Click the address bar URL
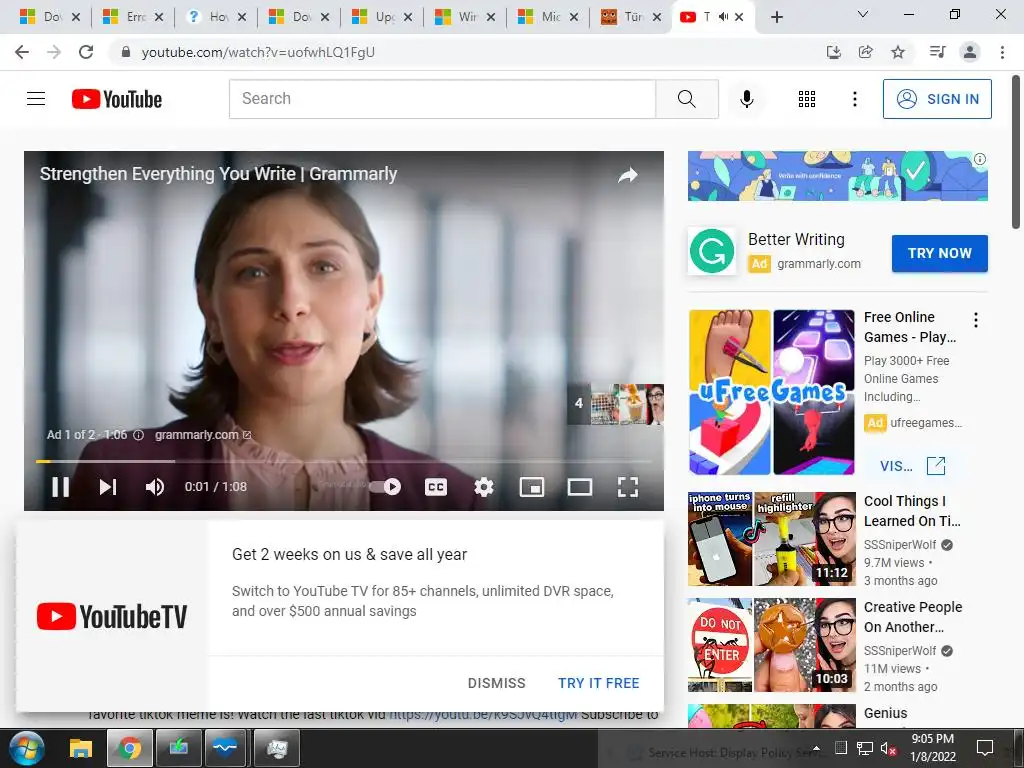Viewport: 1024px width, 768px height. (x=258, y=52)
